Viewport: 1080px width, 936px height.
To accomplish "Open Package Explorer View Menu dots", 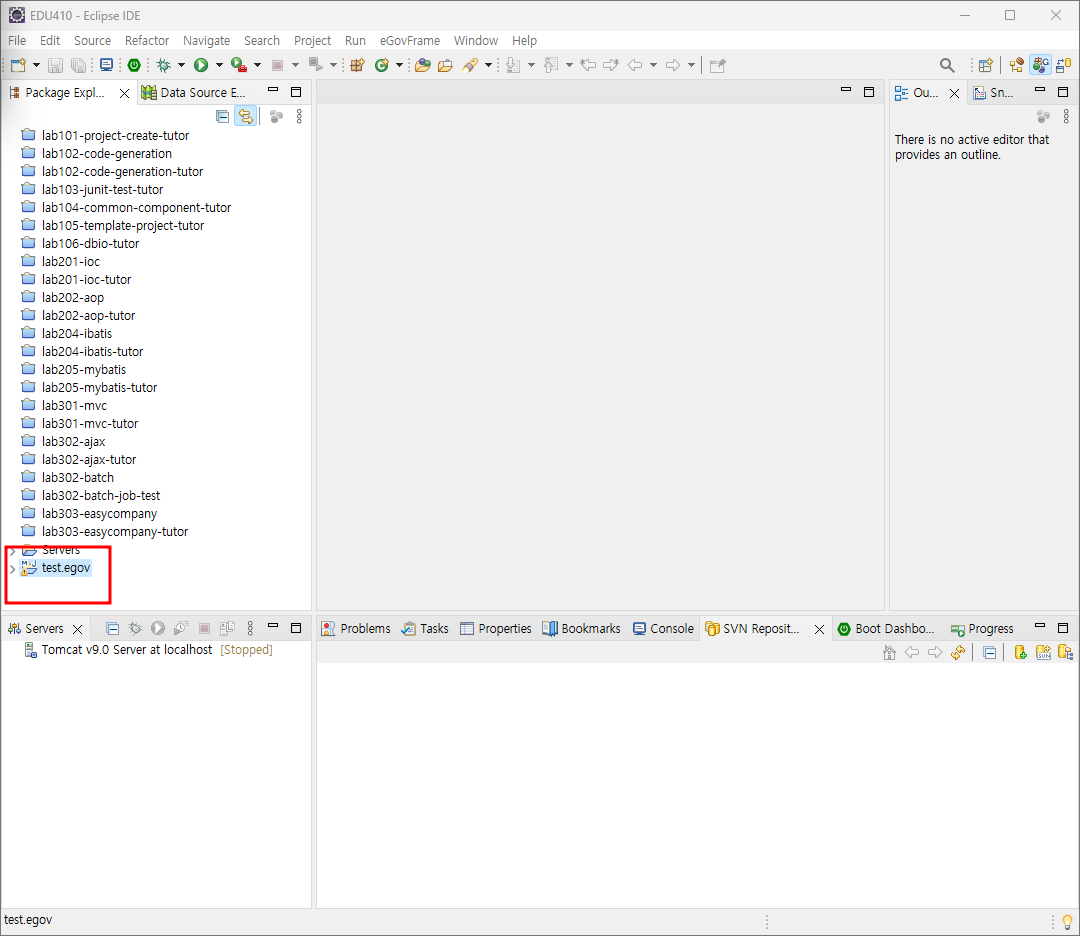I will point(299,116).
